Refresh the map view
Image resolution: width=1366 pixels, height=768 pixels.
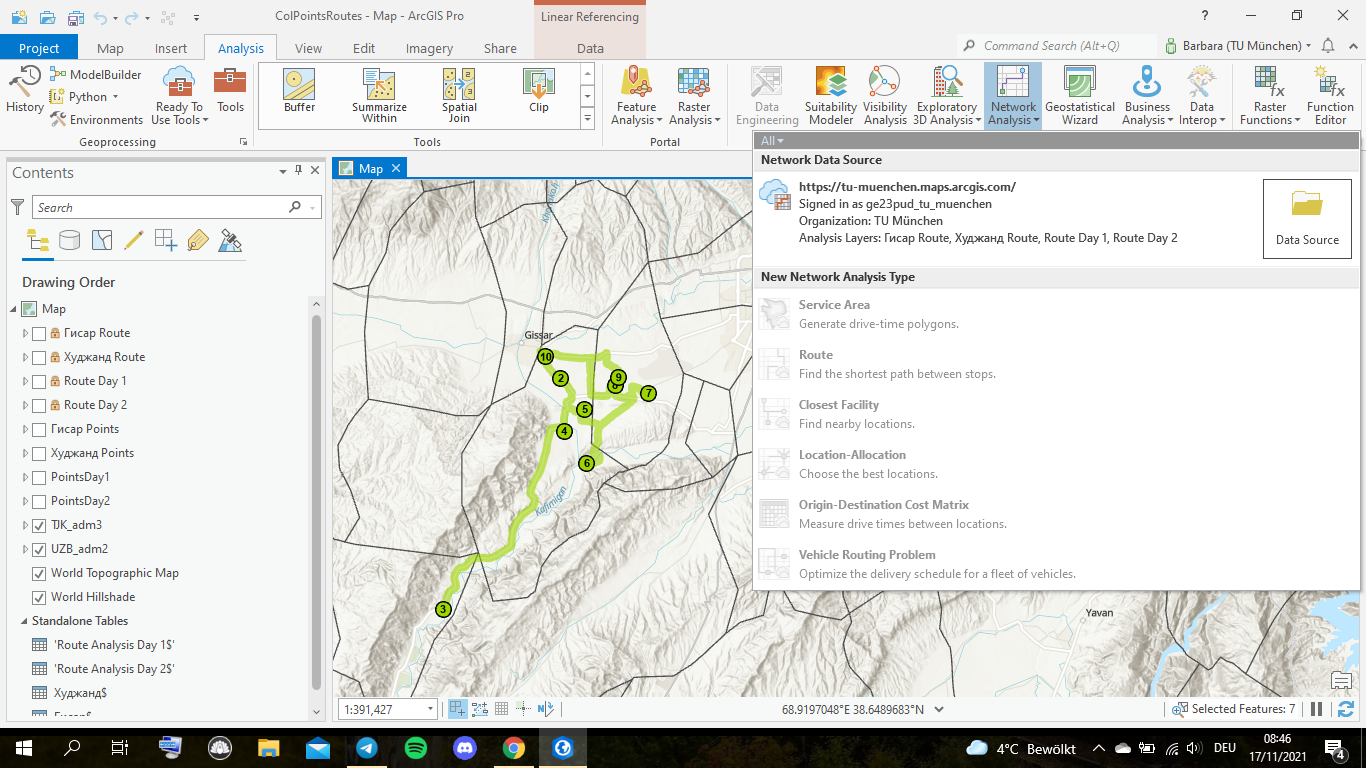tap(1345, 709)
